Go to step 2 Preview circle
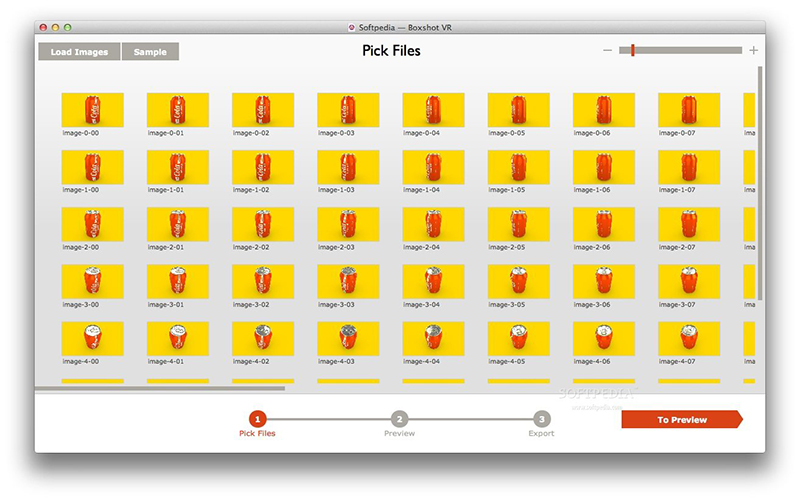This screenshot has height=500, width=800. [x=399, y=419]
